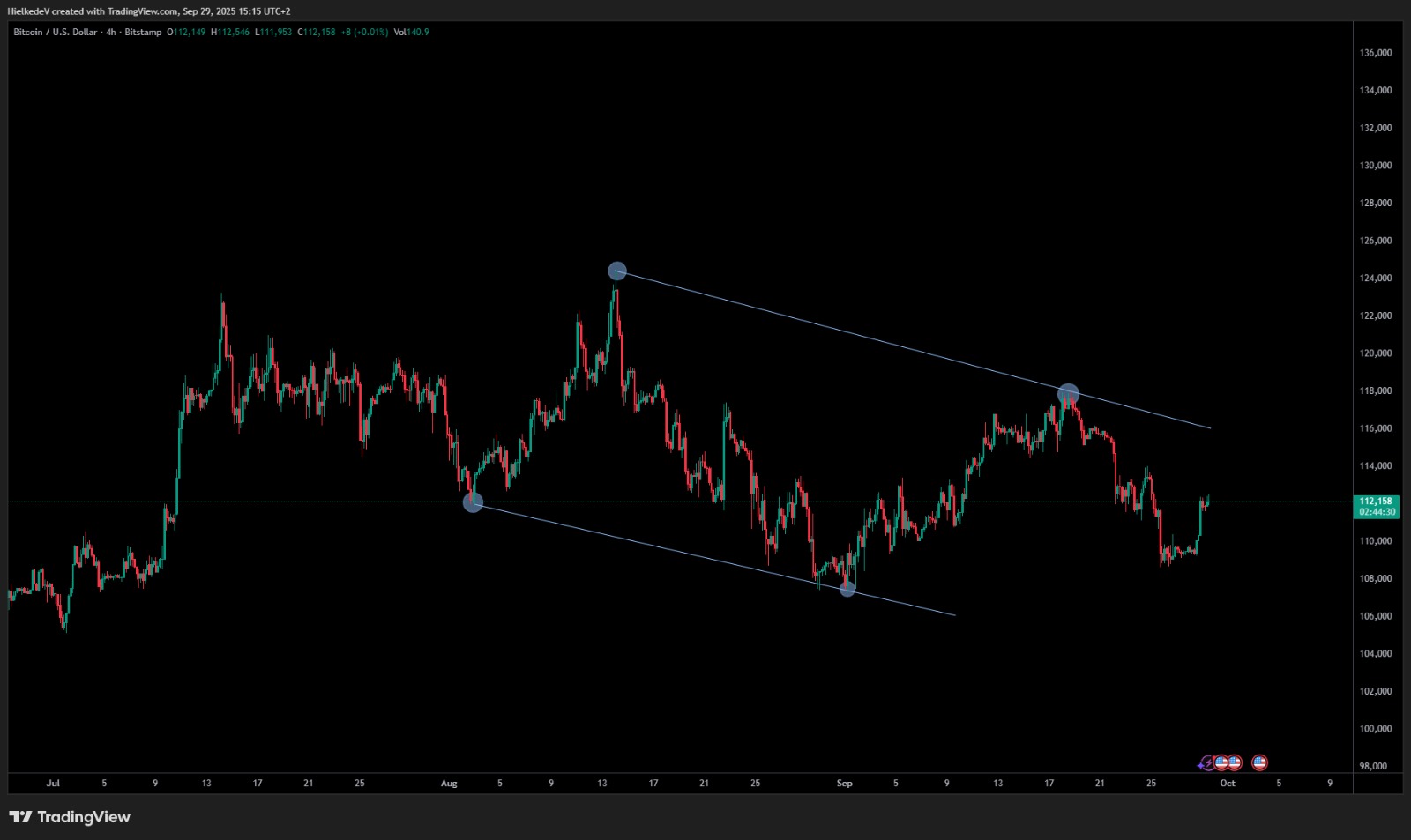
Task: Click the Sep label on the time axis
Action: [844, 783]
